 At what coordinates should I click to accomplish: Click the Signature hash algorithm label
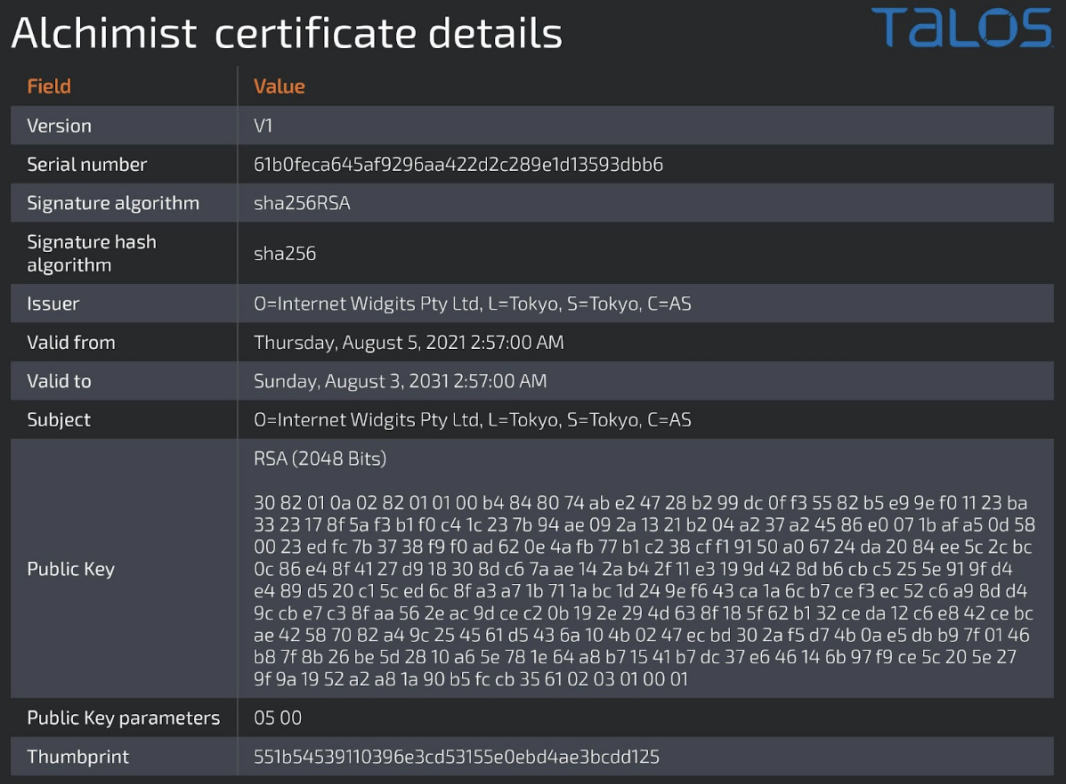pos(91,253)
